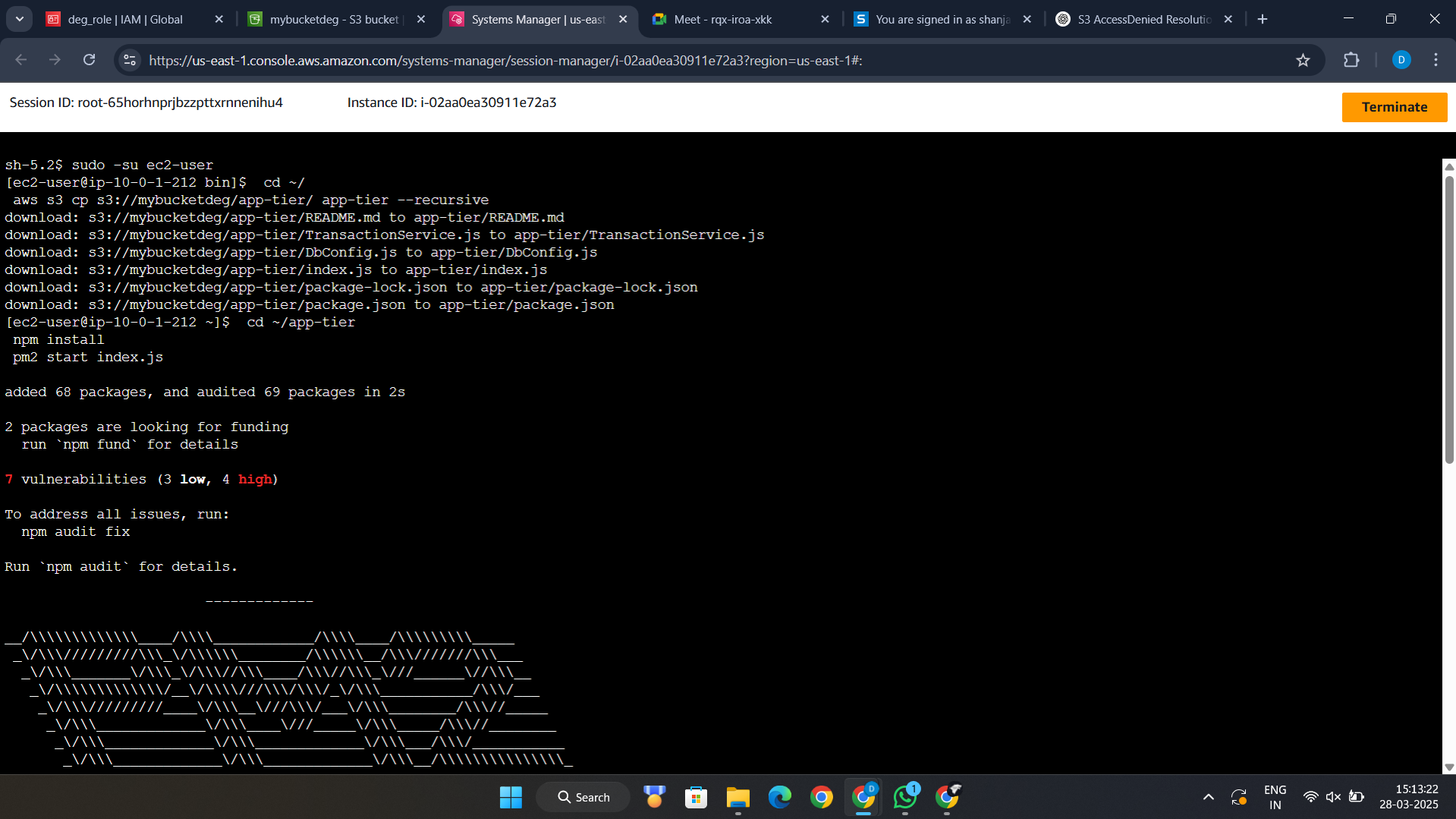This screenshot has width=1456, height=819.
Task: Click the 'npm audit fix' line
Action: tap(76, 532)
